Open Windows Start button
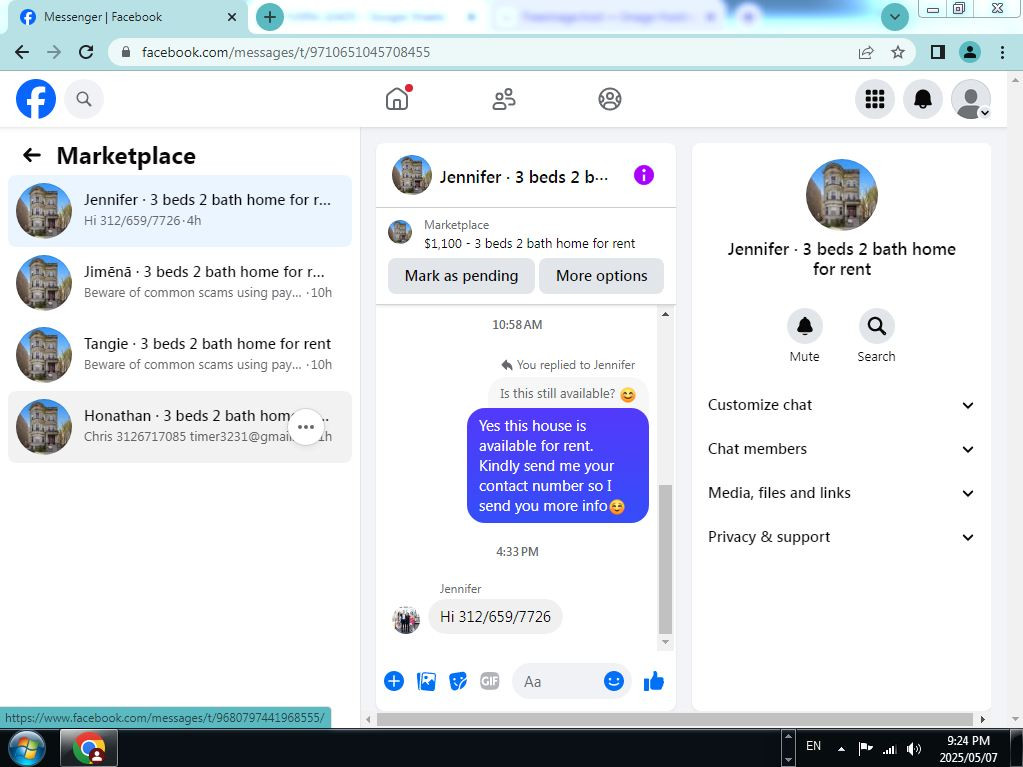Screen dimensions: 1023x767 coord(25,747)
